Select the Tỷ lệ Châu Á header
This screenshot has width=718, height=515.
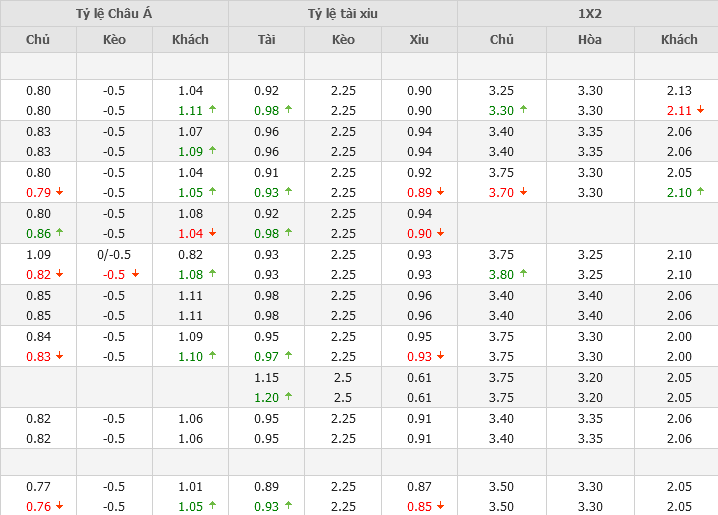[x=114, y=14]
